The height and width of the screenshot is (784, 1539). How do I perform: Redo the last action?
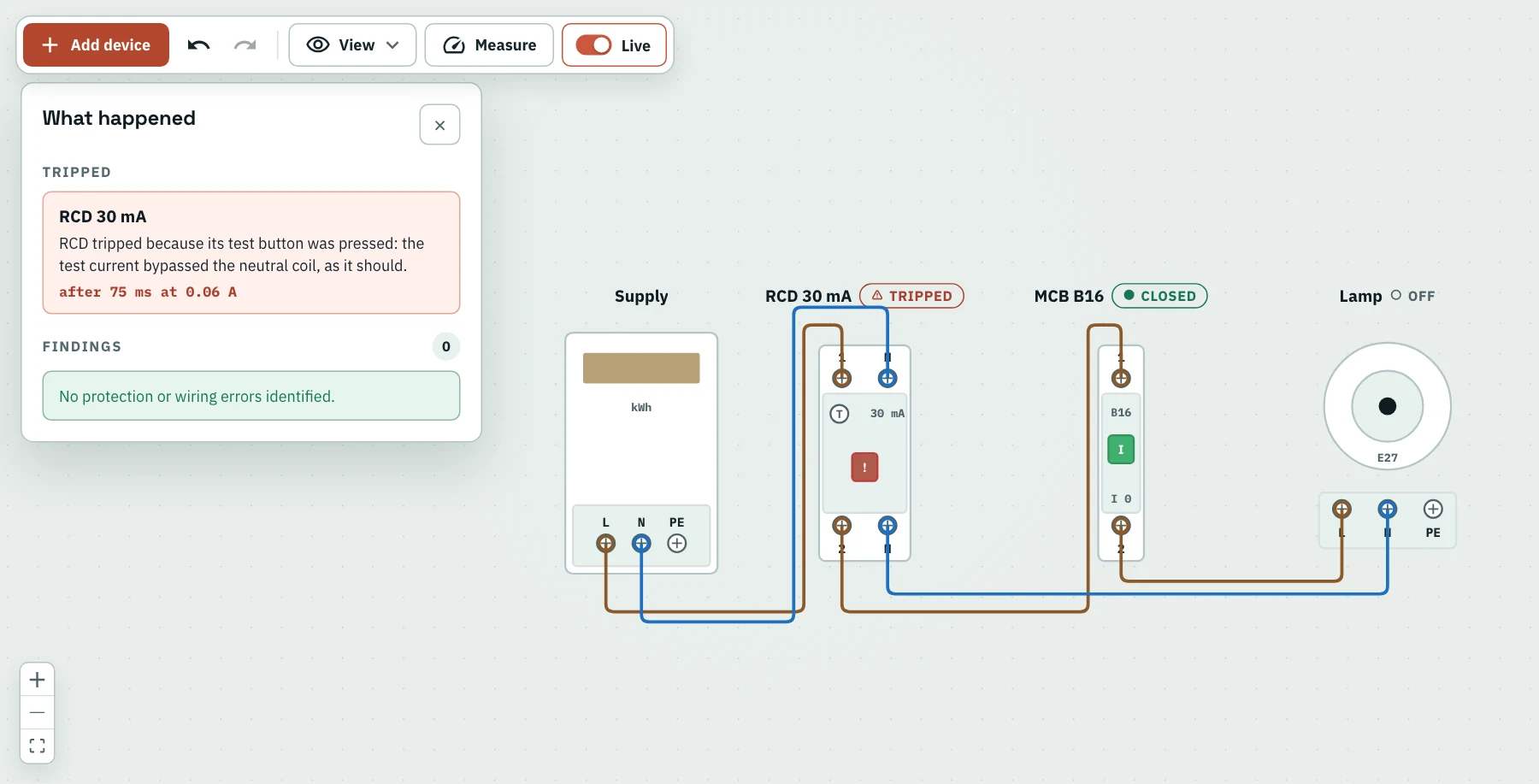[x=245, y=45]
